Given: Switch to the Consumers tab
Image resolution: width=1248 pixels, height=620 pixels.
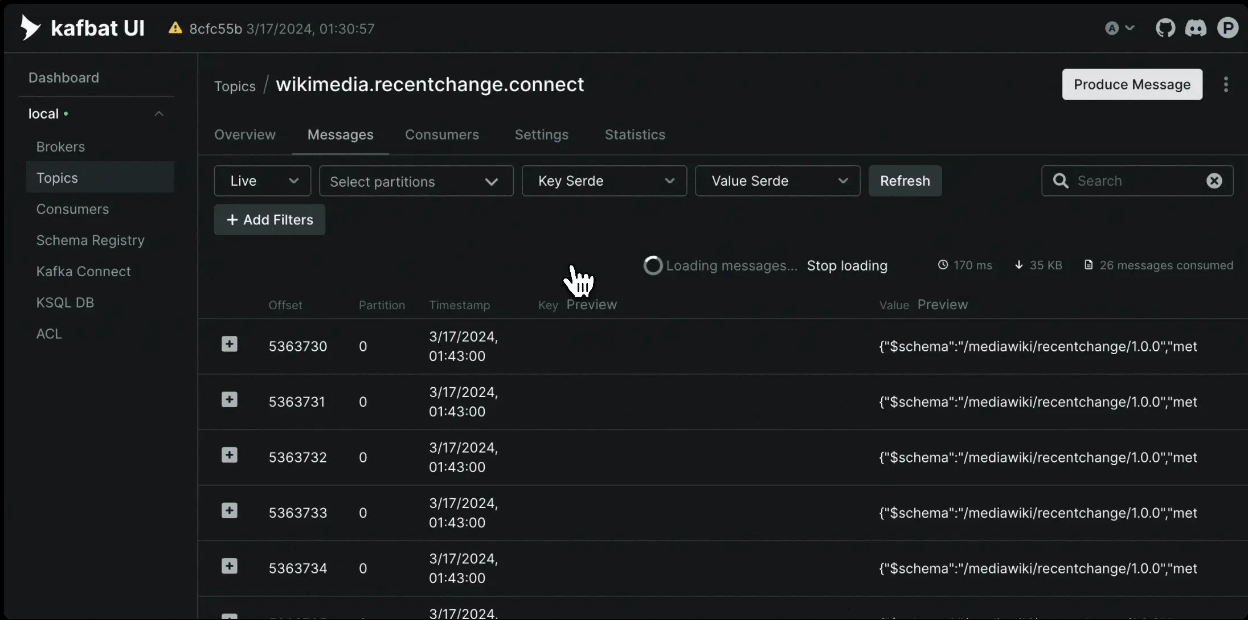Looking at the screenshot, I should click(x=442, y=134).
